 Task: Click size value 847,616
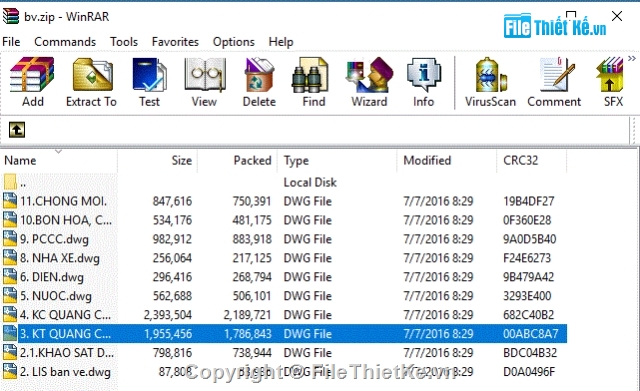coord(172,201)
